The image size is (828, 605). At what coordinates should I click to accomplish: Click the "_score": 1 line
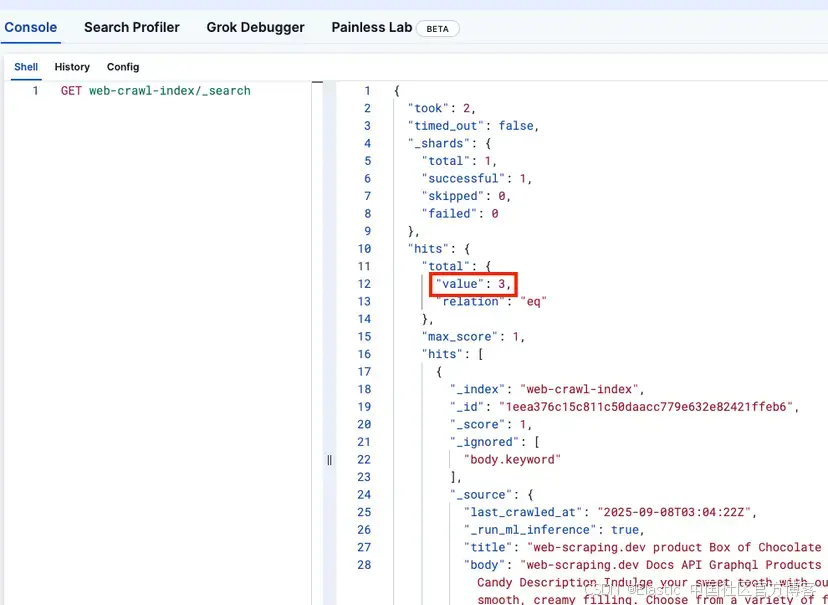pos(491,424)
